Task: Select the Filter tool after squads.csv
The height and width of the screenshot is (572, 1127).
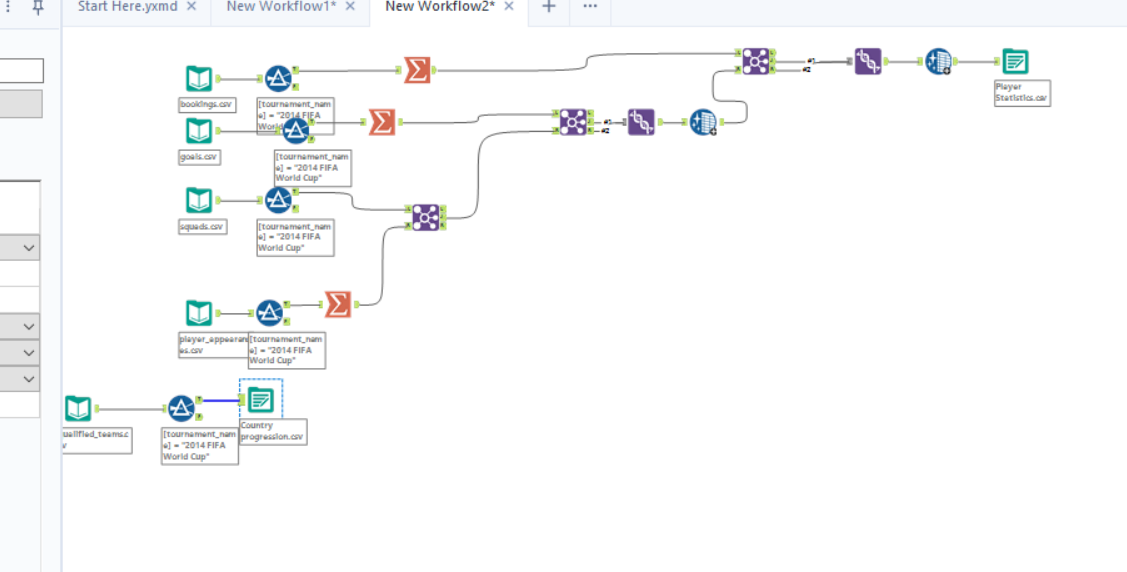Action: click(278, 200)
